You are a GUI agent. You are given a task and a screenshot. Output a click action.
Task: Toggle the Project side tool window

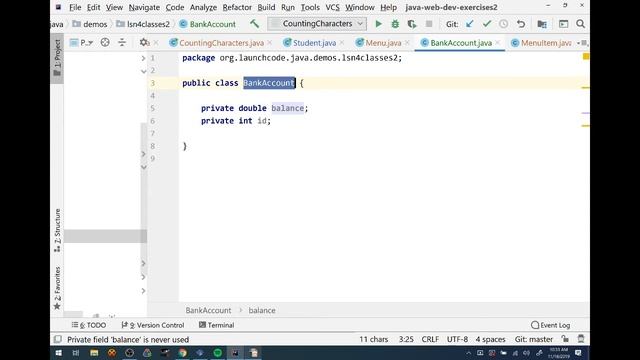57,58
